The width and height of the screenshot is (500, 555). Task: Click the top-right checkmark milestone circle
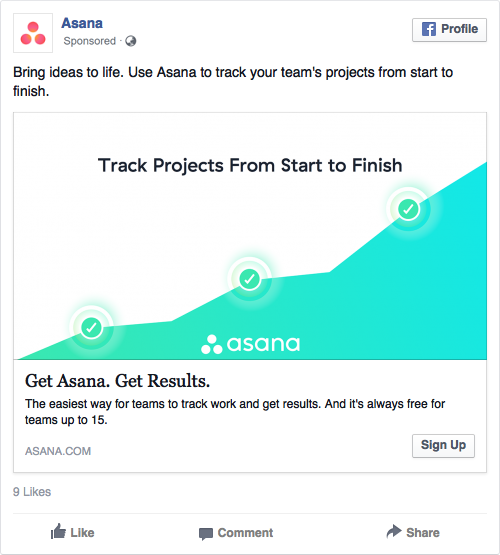[x=409, y=209]
